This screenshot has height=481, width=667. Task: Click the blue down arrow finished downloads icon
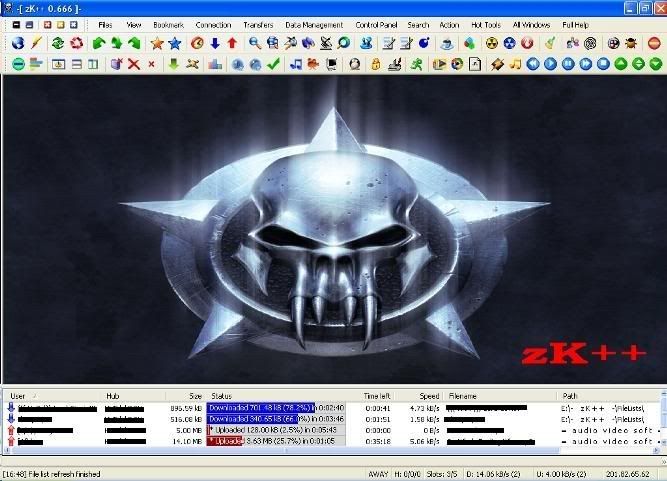(x=215, y=43)
